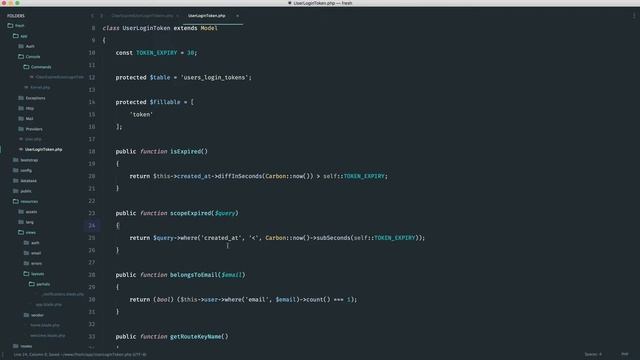The height and width of the screenshot is (360, 640).
Task: Open _notifications.blade.php in partials
Action: 62,294
